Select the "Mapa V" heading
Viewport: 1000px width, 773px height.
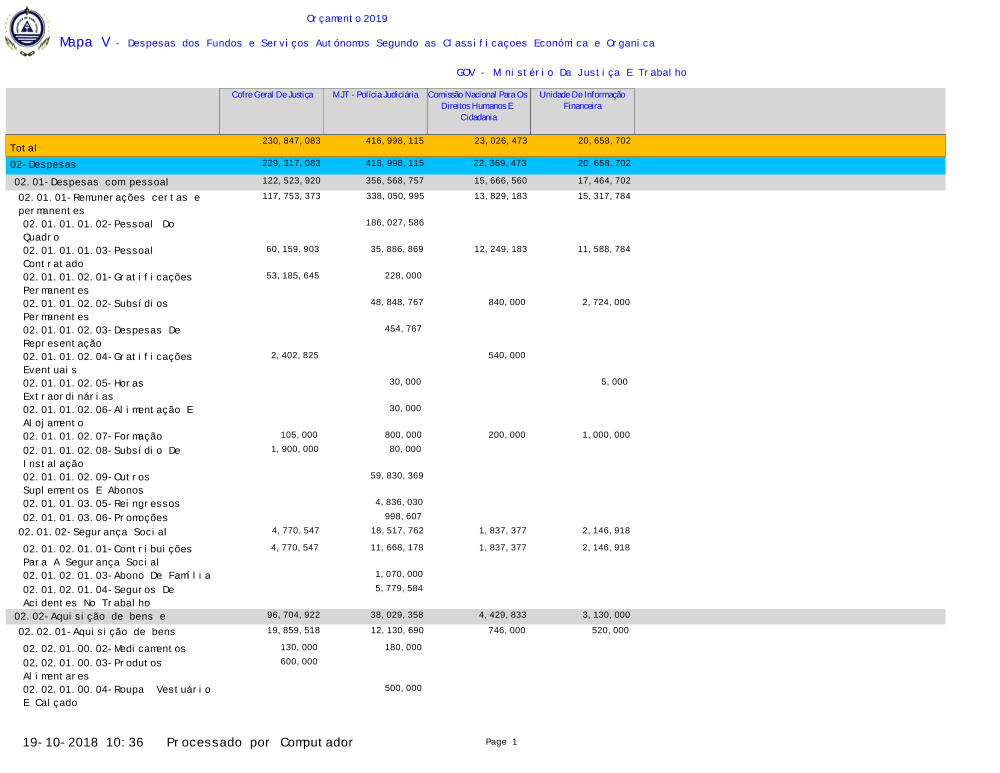84,42
